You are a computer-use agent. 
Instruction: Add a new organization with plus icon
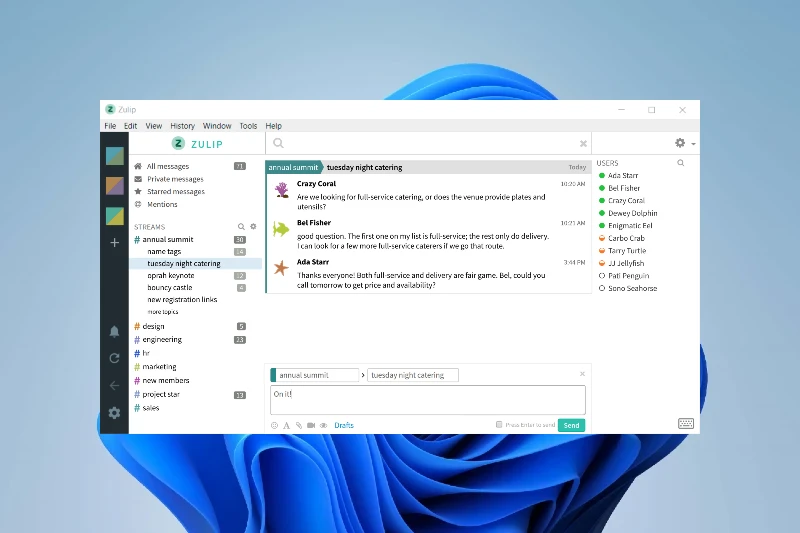(115, 243)
